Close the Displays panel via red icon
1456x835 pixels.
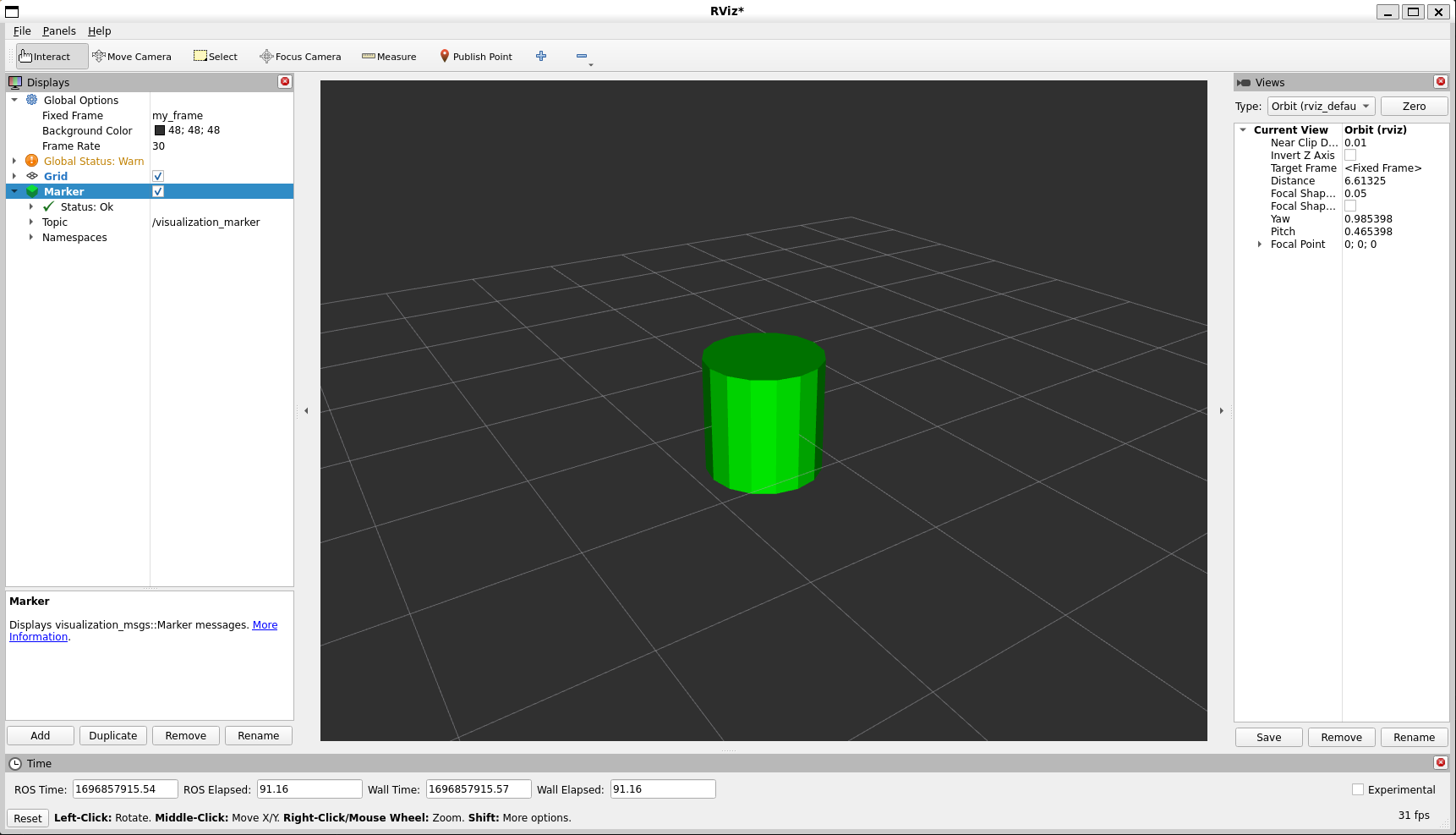(285, 82)
